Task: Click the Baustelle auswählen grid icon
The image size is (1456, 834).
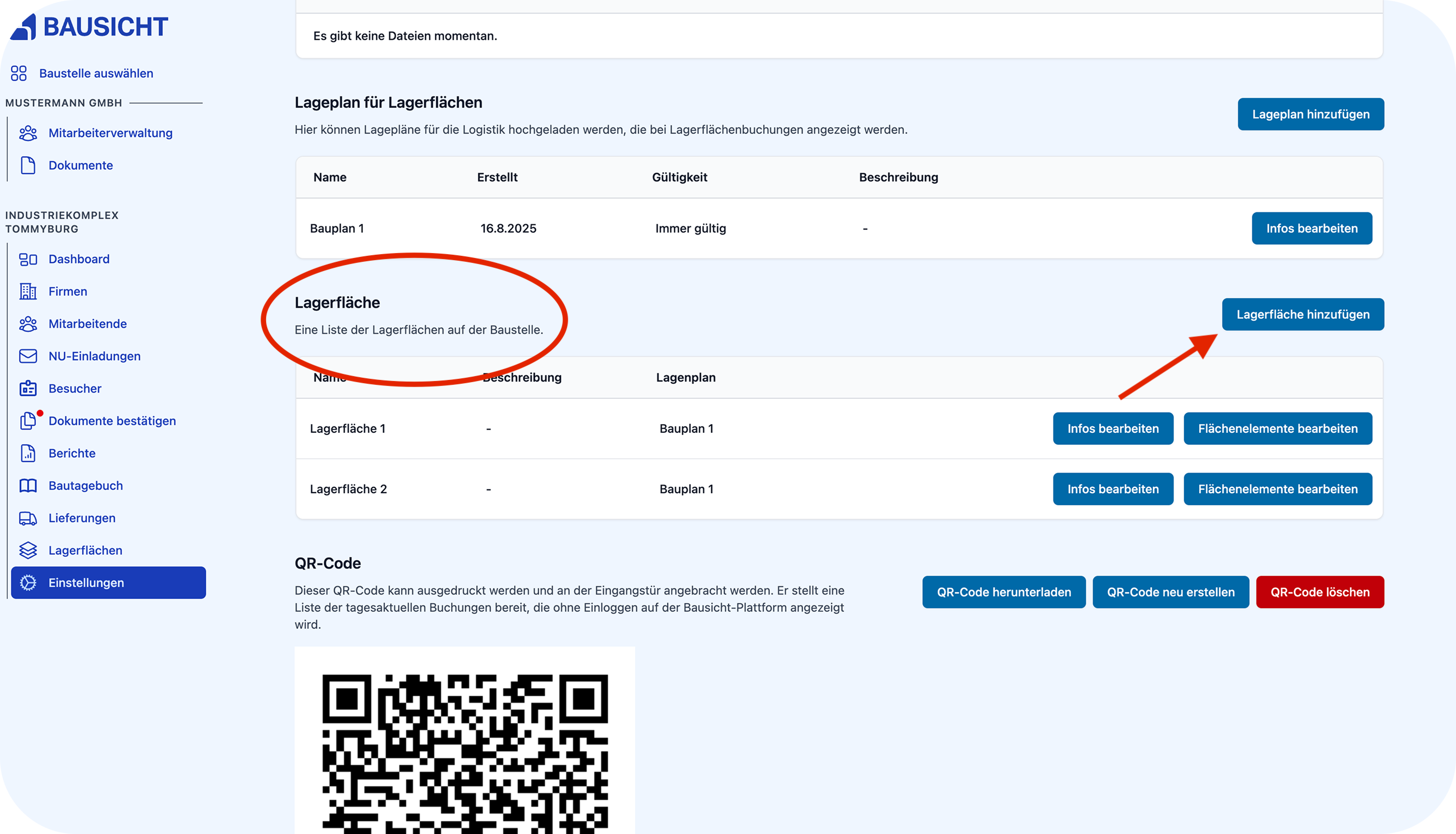Action: tap(19, 73)
